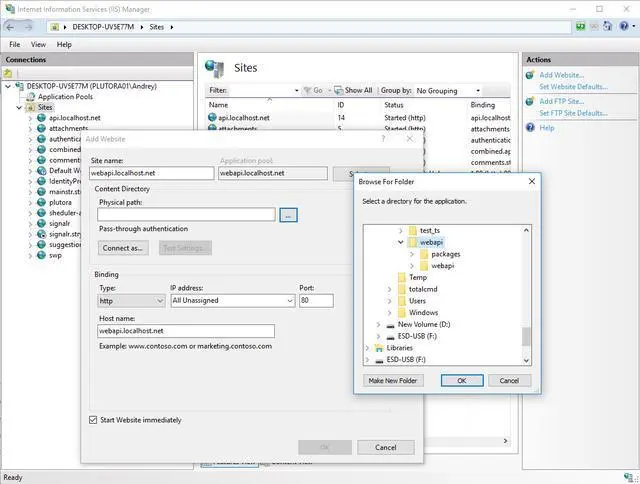640x484 pixels.
Task: Open the binding Type dropdown
Action: tap(131, 300)
